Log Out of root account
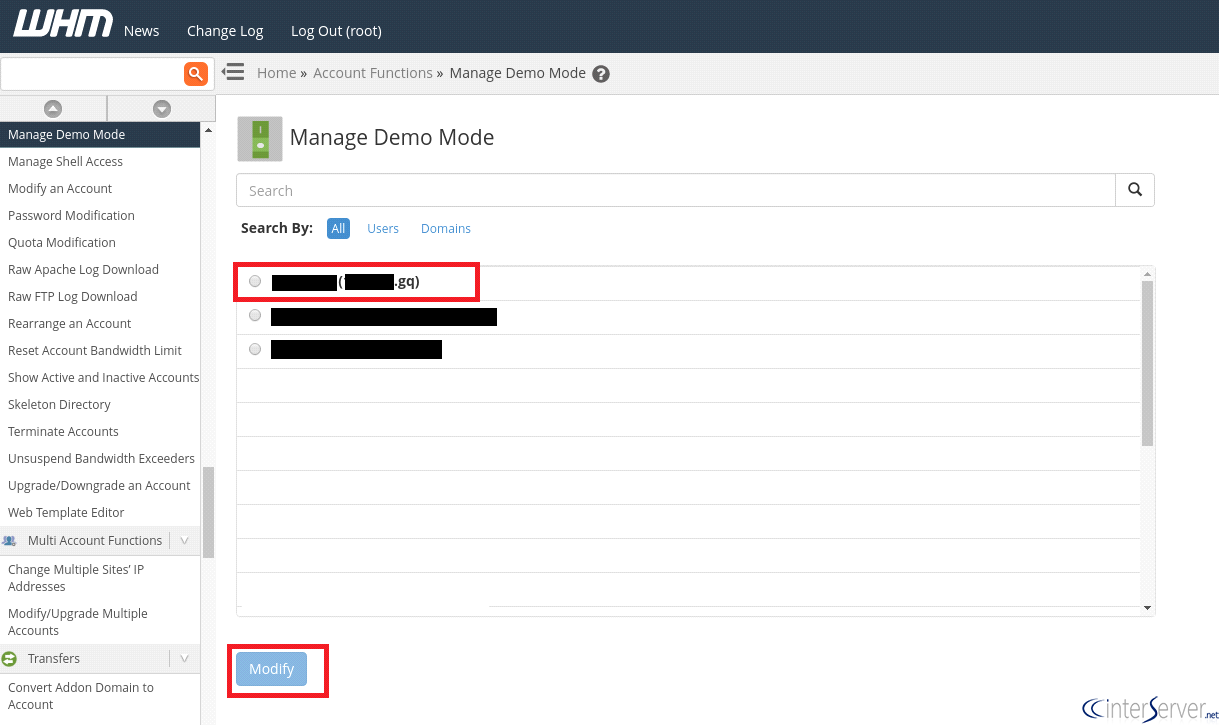The image size is (1219, 725). pyautogui.click(x=336, y=31)
